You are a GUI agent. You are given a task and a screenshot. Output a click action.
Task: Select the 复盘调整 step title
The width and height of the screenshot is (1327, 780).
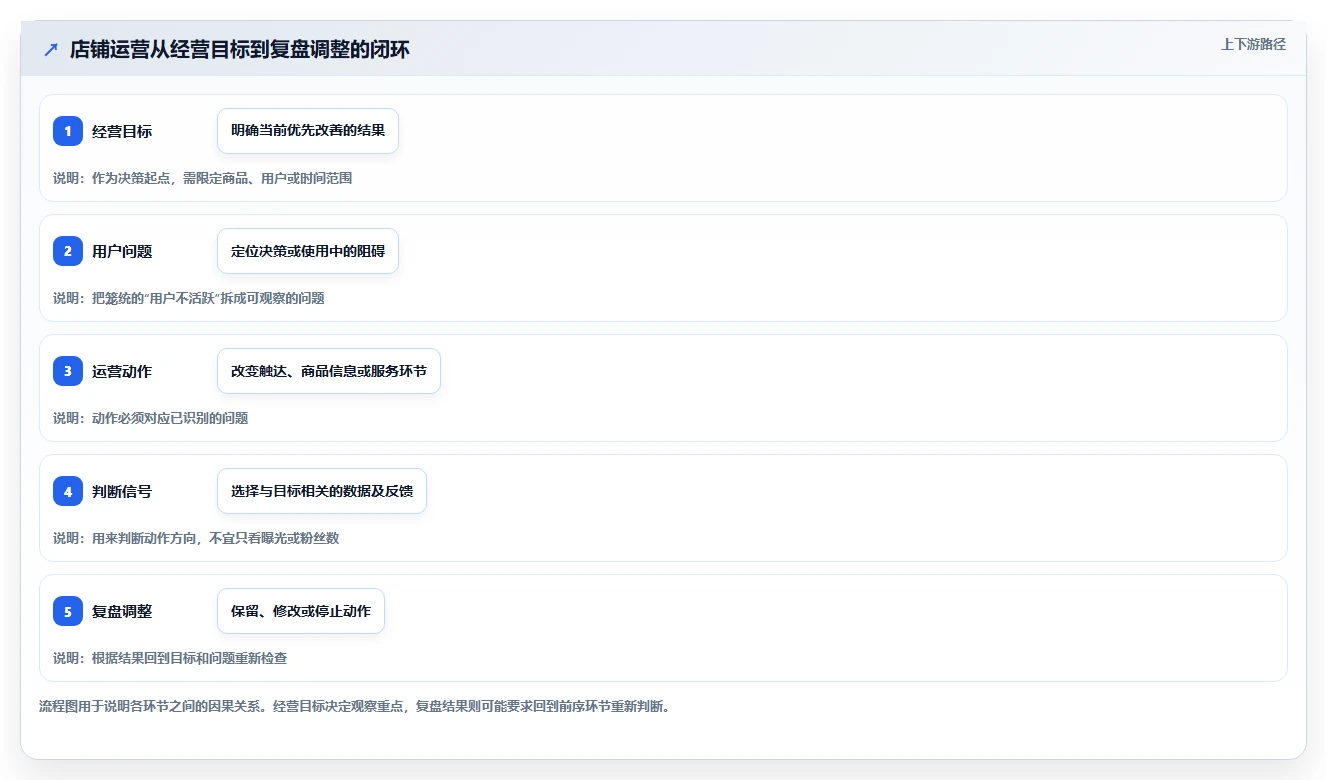tap(122, 611)
